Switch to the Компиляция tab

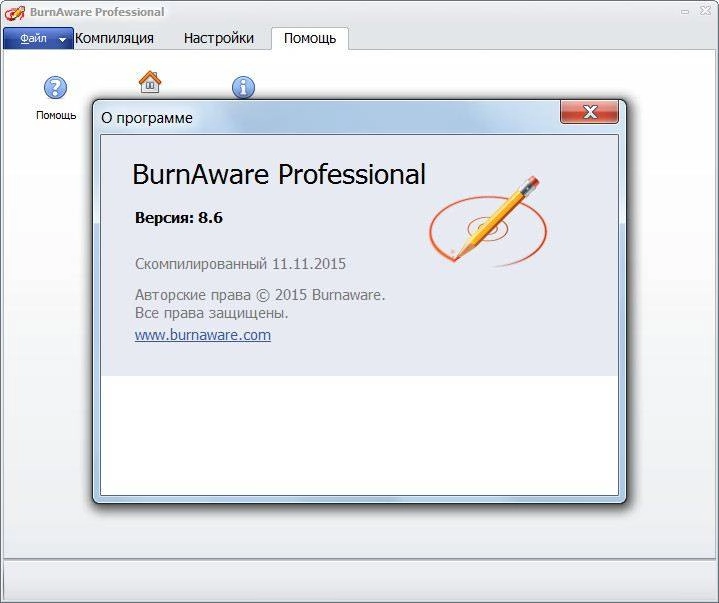(114, 38)
